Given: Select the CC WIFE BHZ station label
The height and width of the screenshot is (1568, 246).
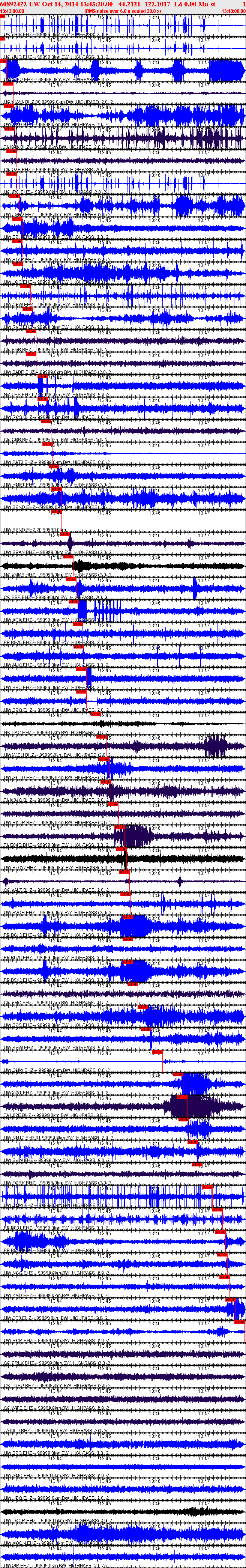Looking at the screenshot, I should (57, 1408).
